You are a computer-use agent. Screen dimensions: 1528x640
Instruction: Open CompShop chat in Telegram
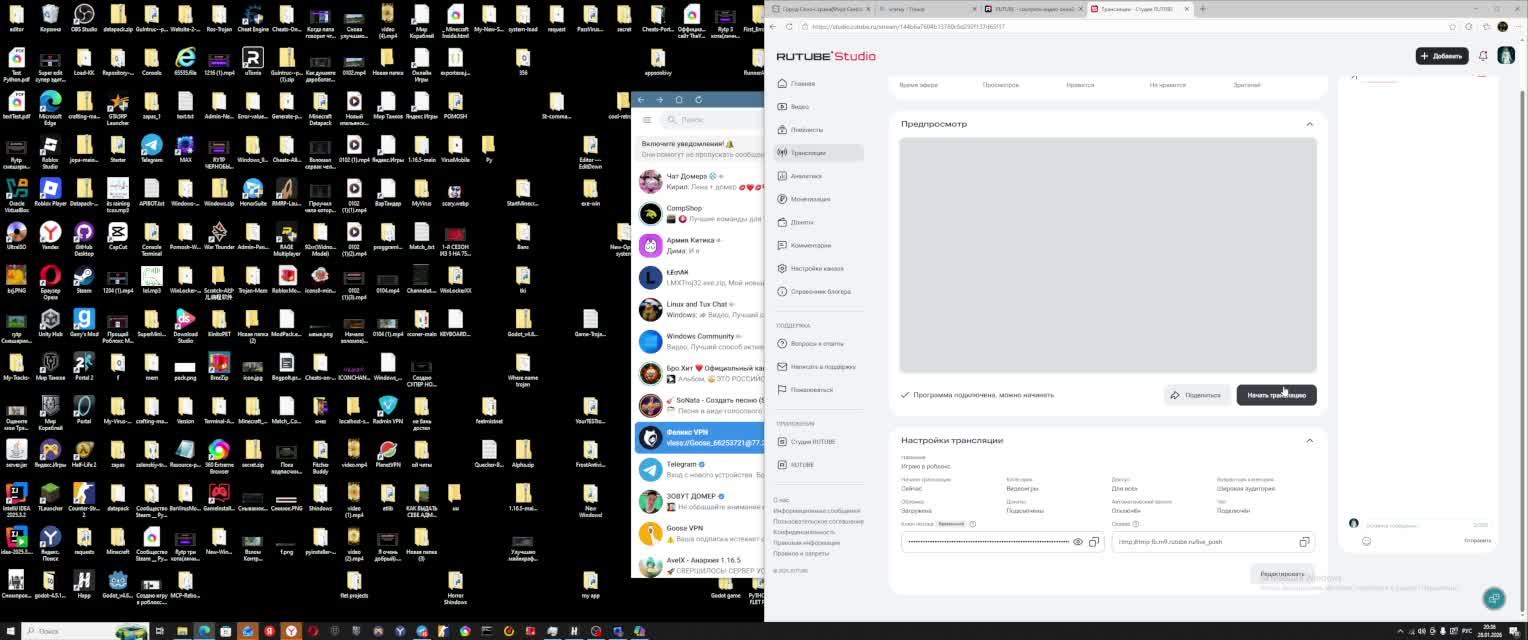(699, 214)
